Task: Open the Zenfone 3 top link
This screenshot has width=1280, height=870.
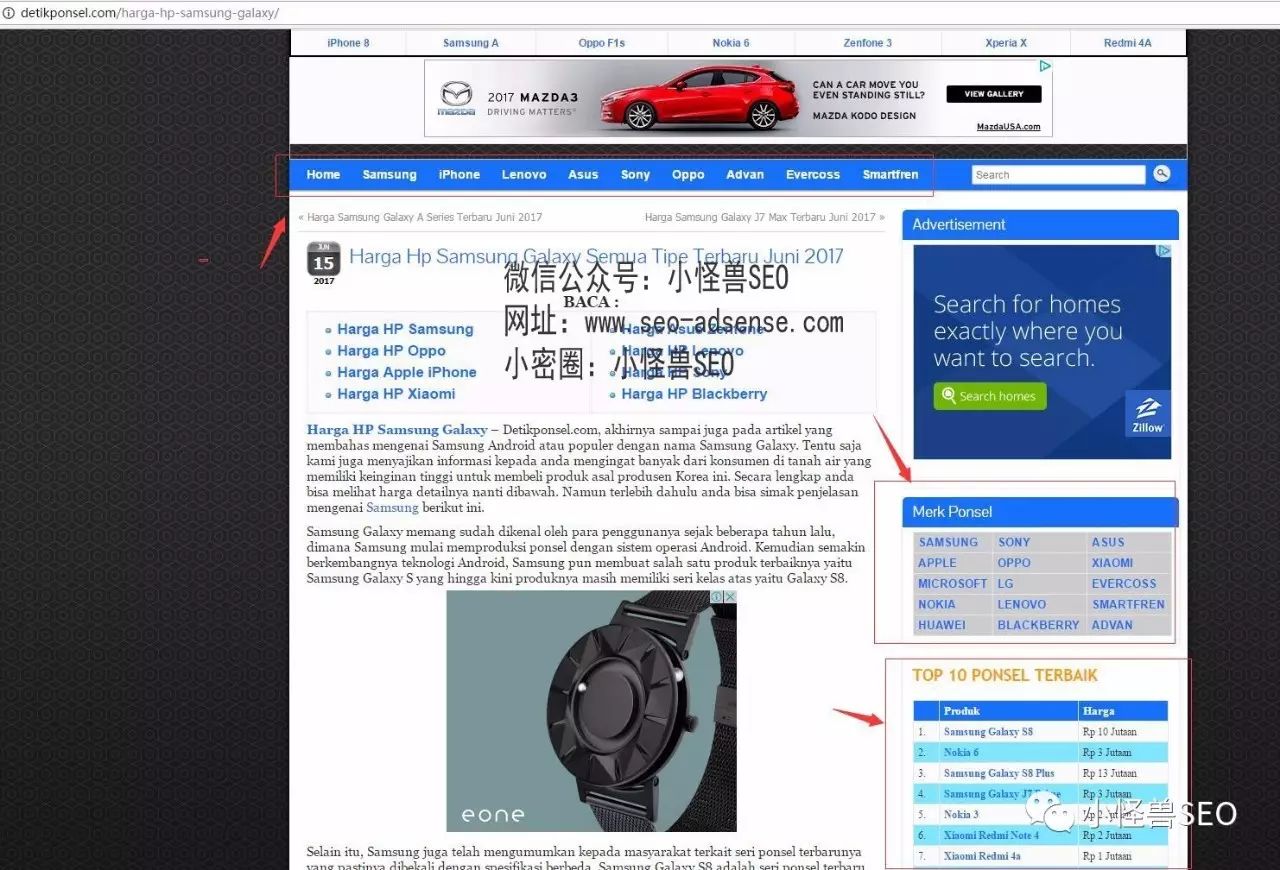Action: click(x=867, y=43)
